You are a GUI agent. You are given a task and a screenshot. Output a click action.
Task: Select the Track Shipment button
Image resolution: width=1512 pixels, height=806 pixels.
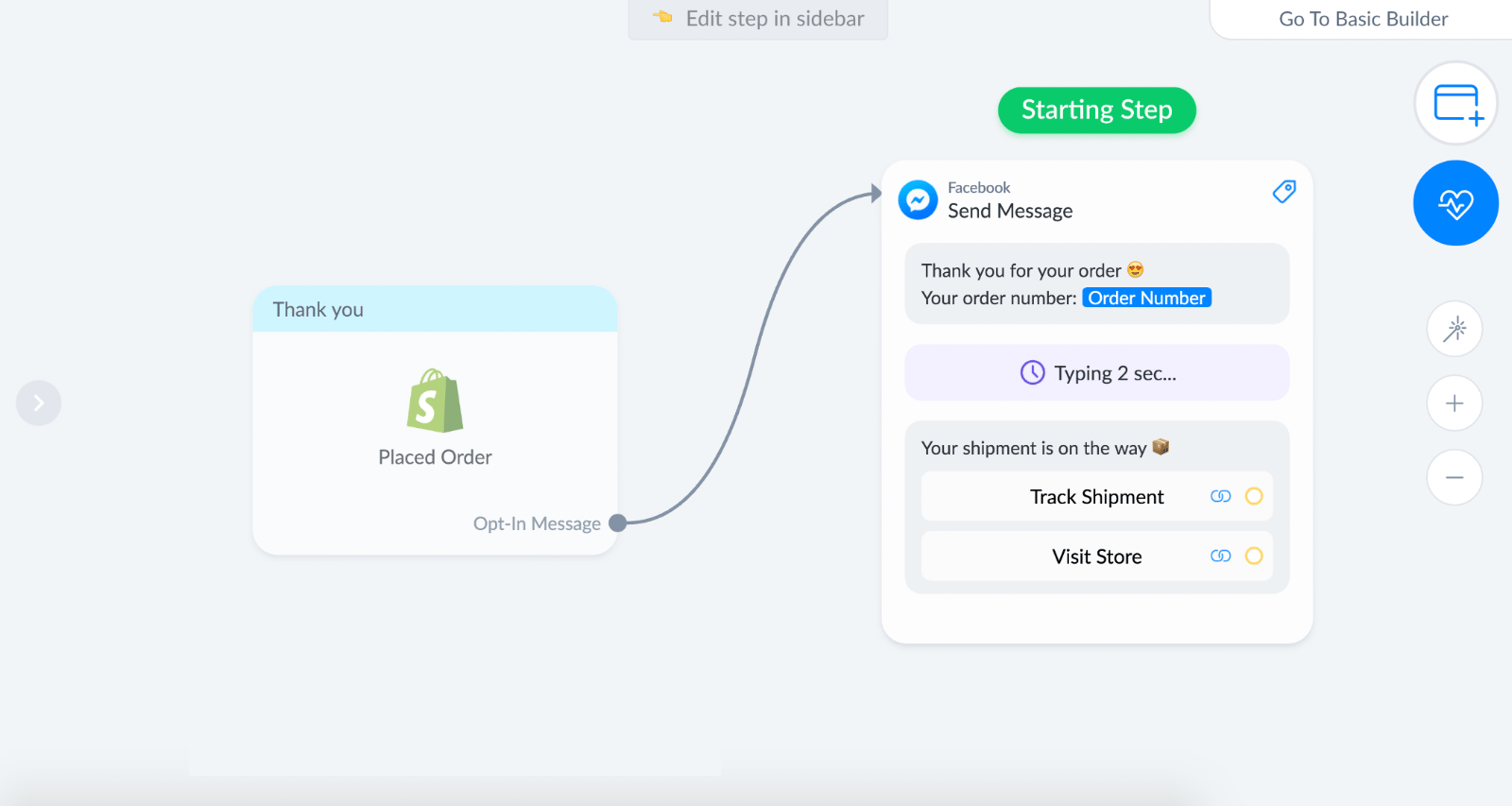point(1097,497)
